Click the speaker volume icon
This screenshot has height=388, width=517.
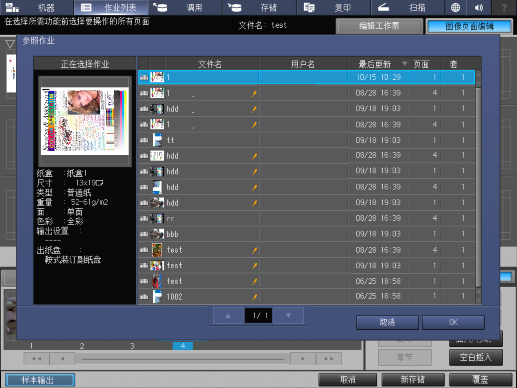[x=479, y=7]
